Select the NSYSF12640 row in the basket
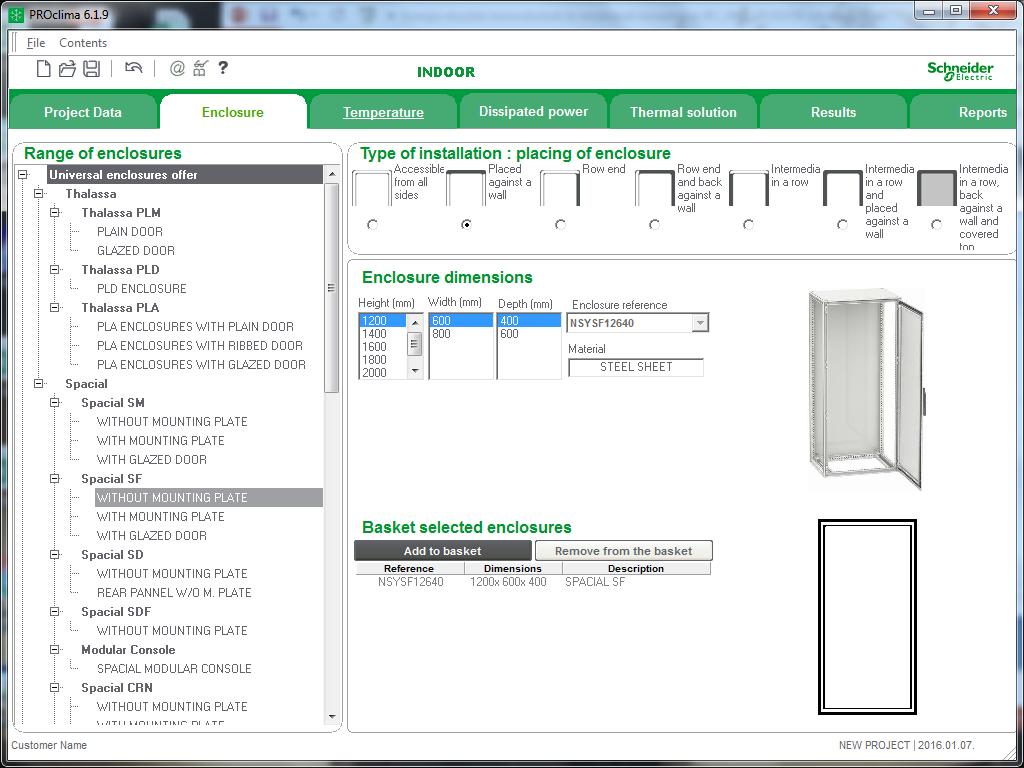 532,582
